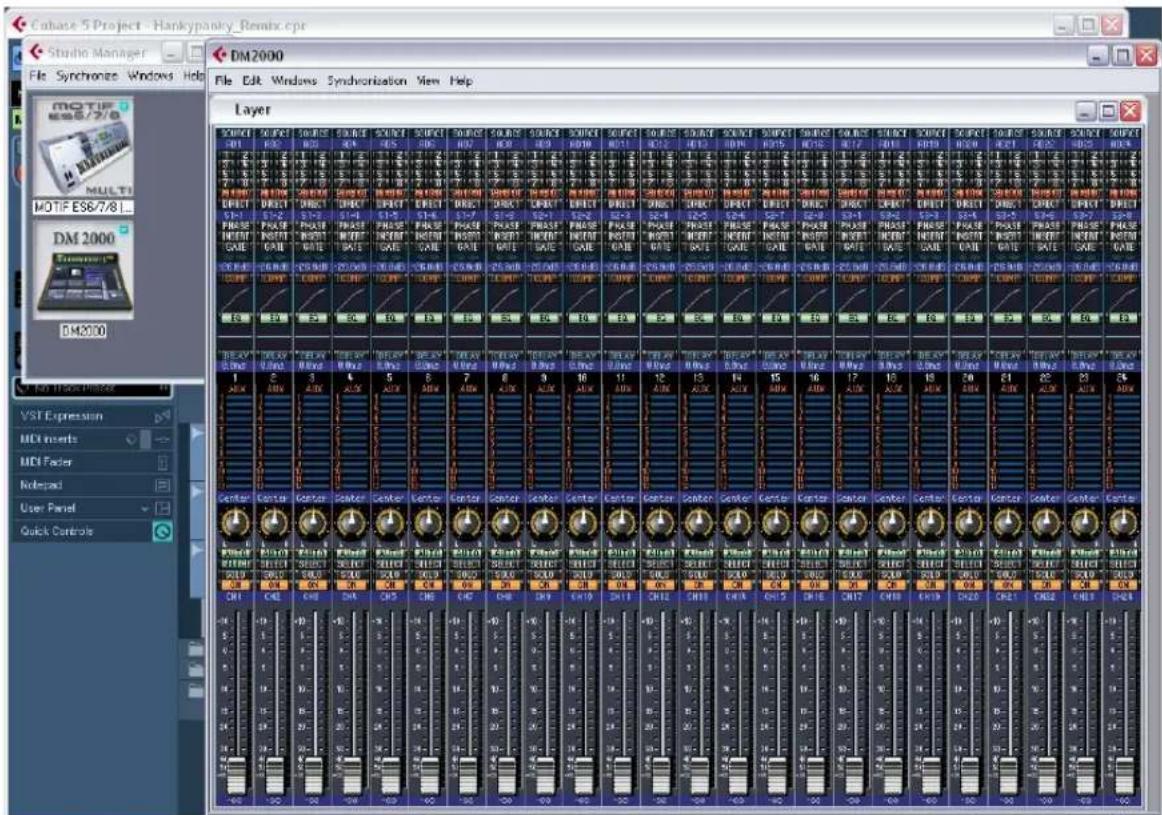Toggle the DELAY button on channel 13
The width and height of the screenshot is (1162, 815).
pyautogui.click(x=698, y=356)
